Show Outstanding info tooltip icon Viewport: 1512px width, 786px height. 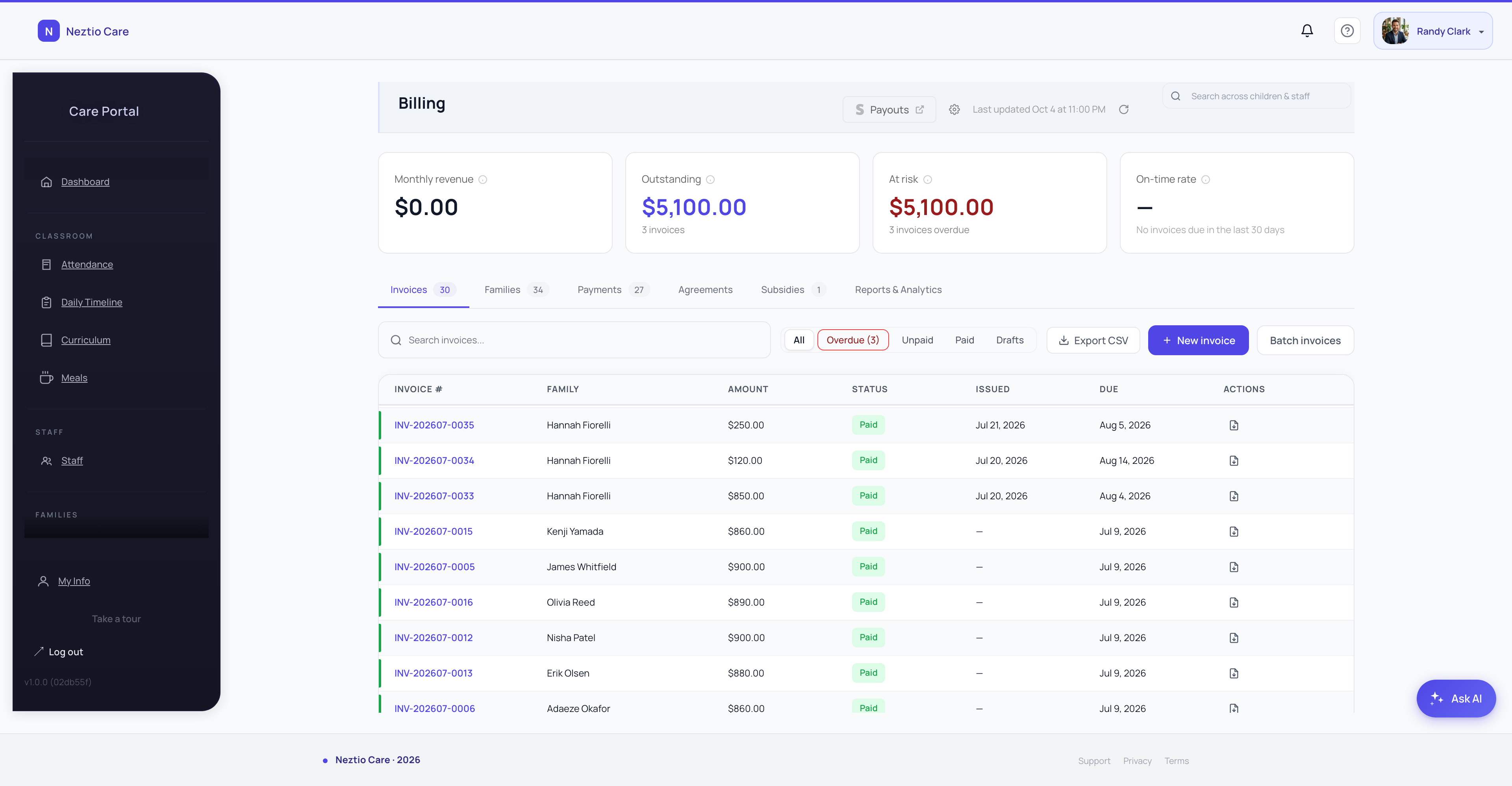coord(710,180)
